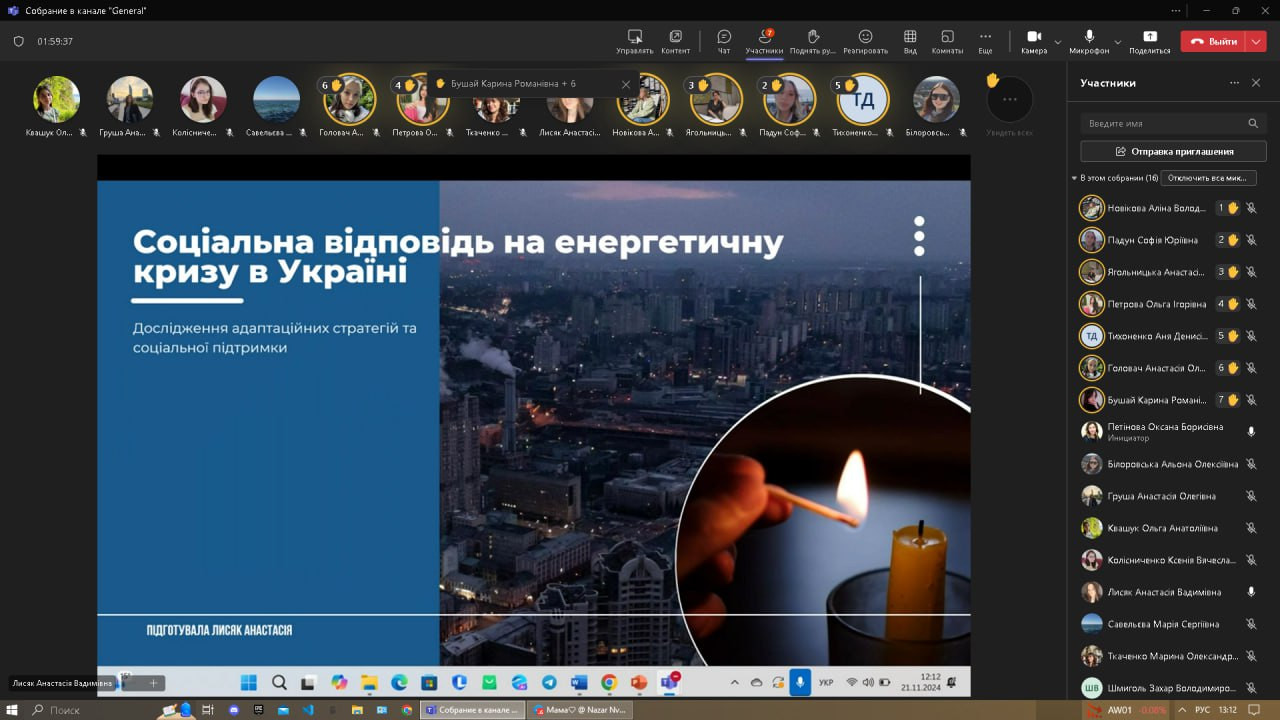Click the Отправка приглашения button
Image resolution: width=1280 pixels, height=720 pixels.
pyautogui.click(x=1173, y=151)
